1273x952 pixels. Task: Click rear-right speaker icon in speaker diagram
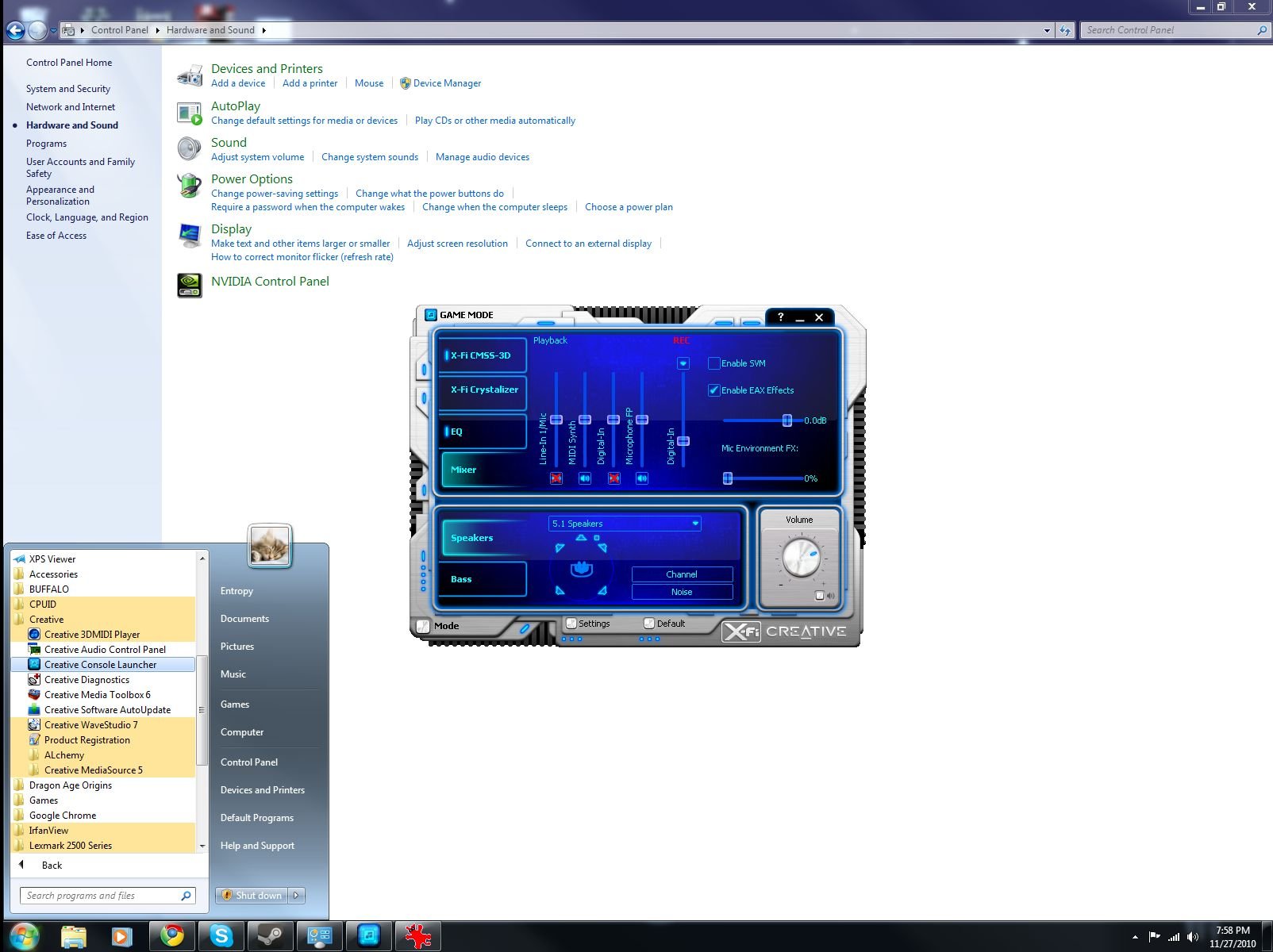click(602, 590)
